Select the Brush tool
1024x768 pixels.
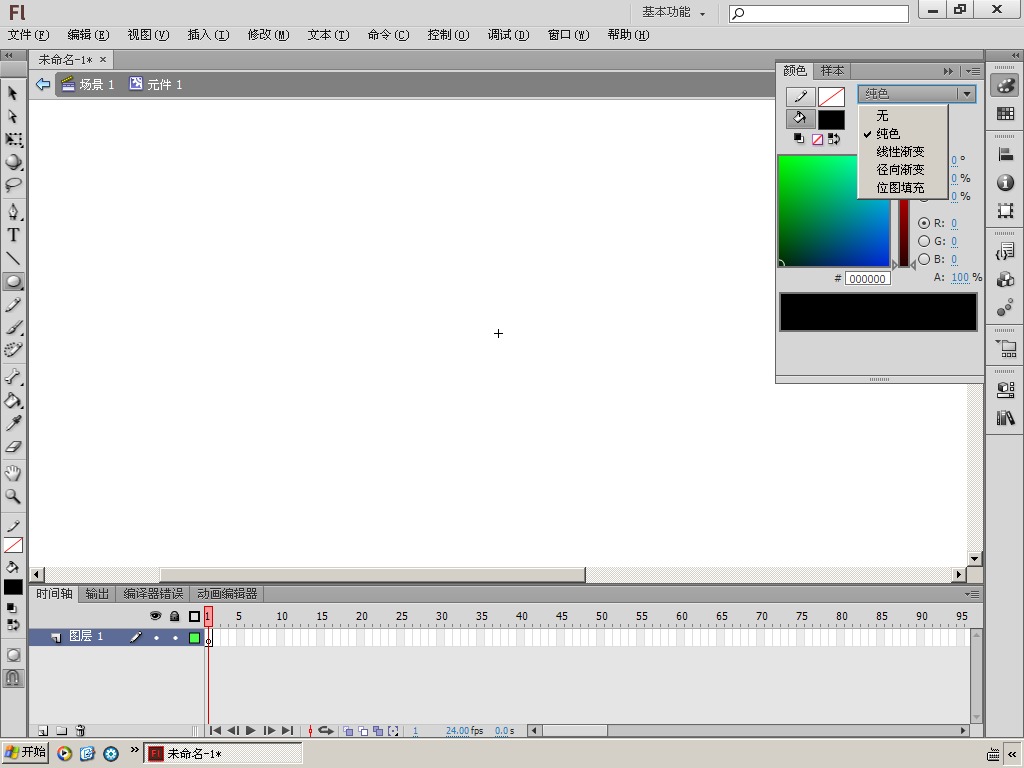(x=13, y=327)
